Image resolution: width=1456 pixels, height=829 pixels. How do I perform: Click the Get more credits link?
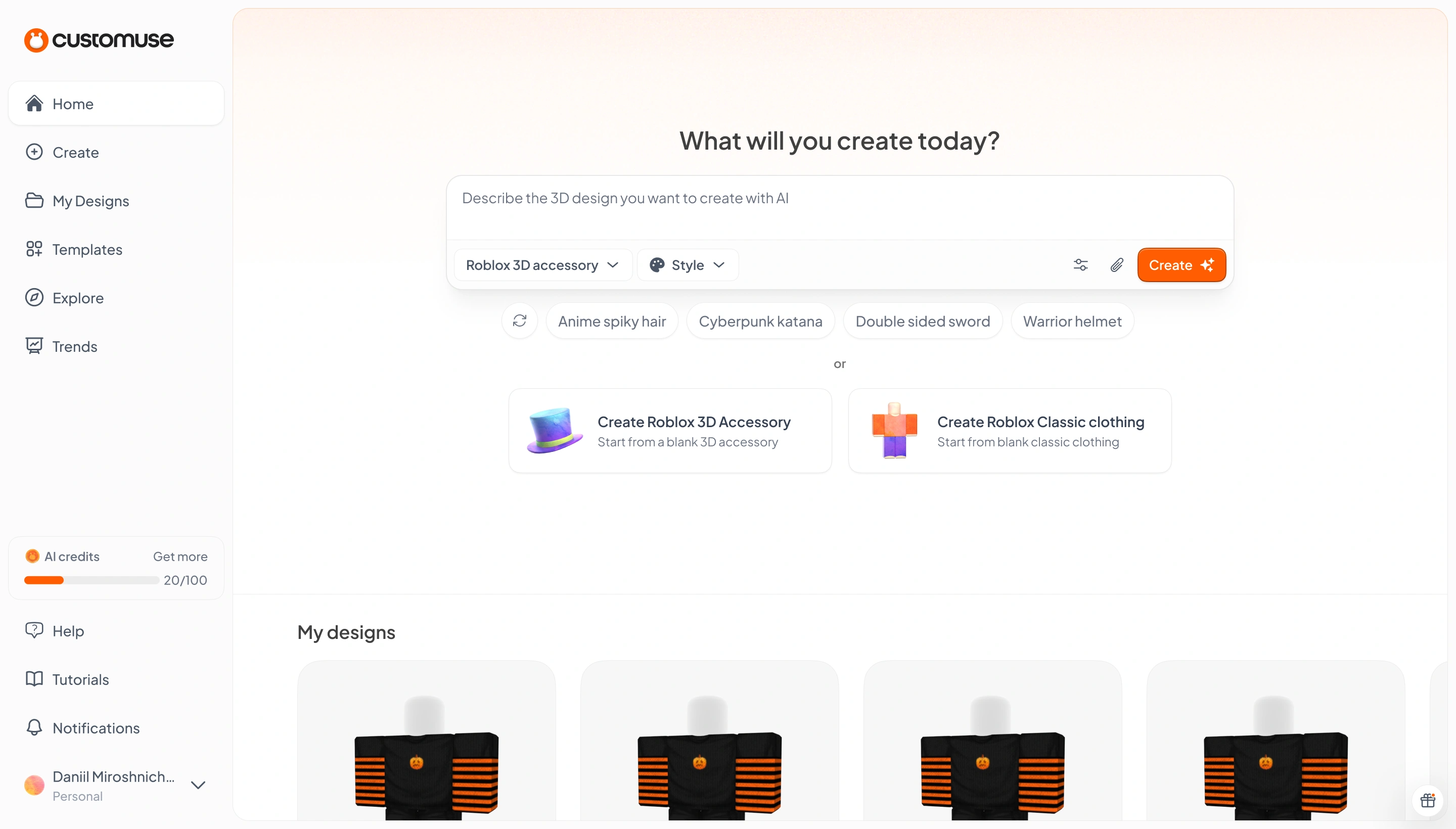180,556
